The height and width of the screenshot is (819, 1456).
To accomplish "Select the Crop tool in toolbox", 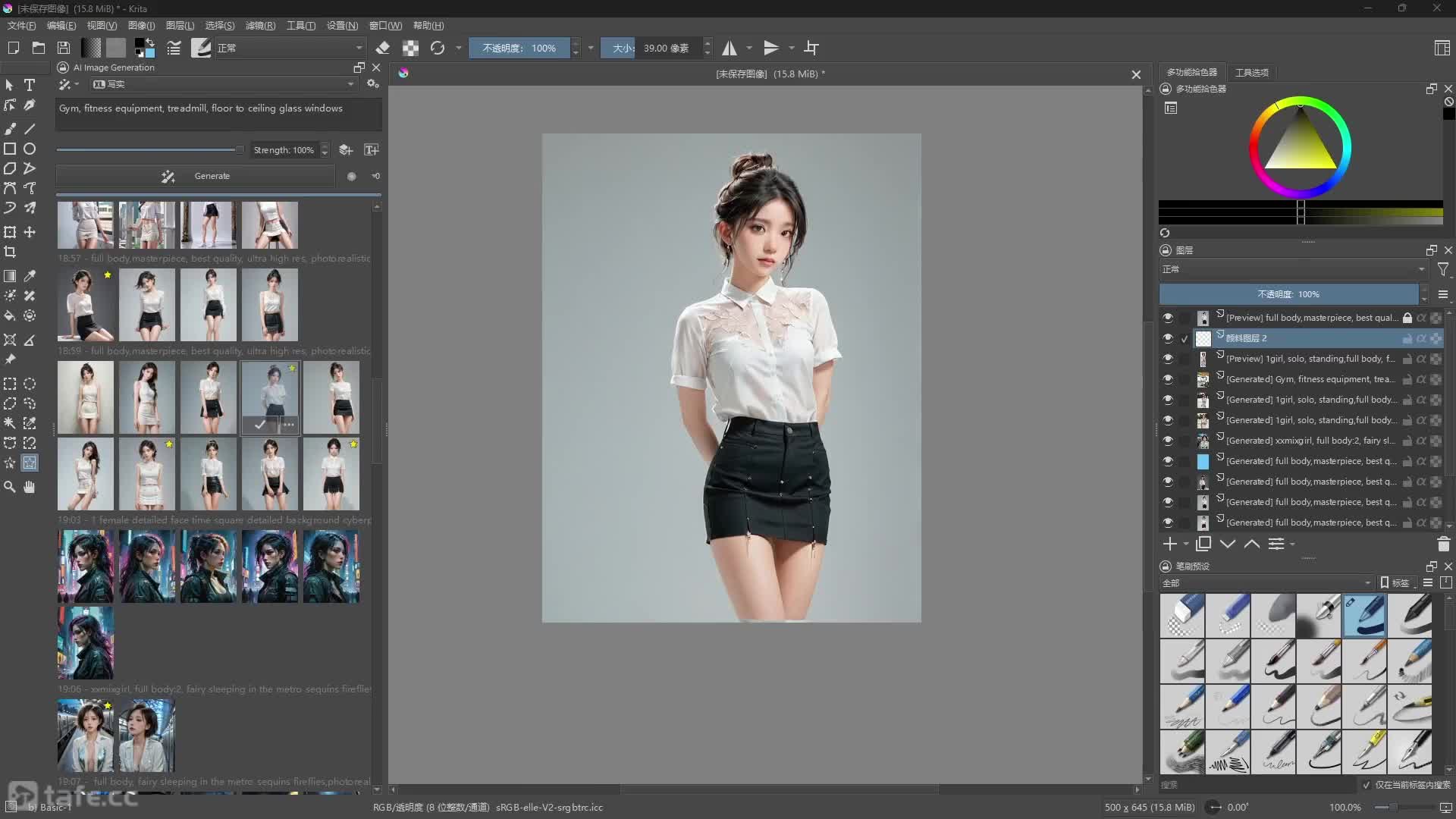I will [x=10, y=252].
